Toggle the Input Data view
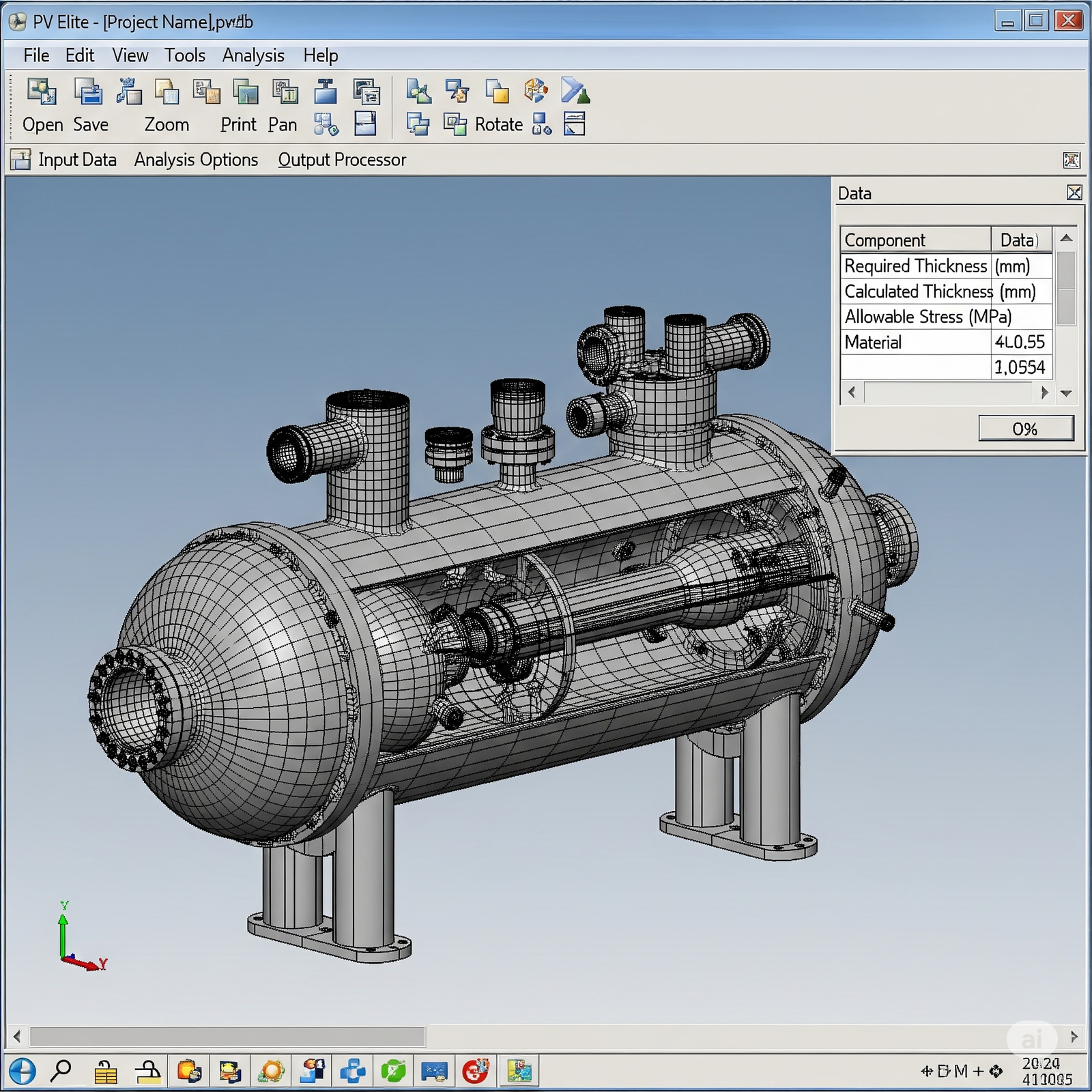The height and width of the screenshot is (1092, 1092). (x=77, y=160)
